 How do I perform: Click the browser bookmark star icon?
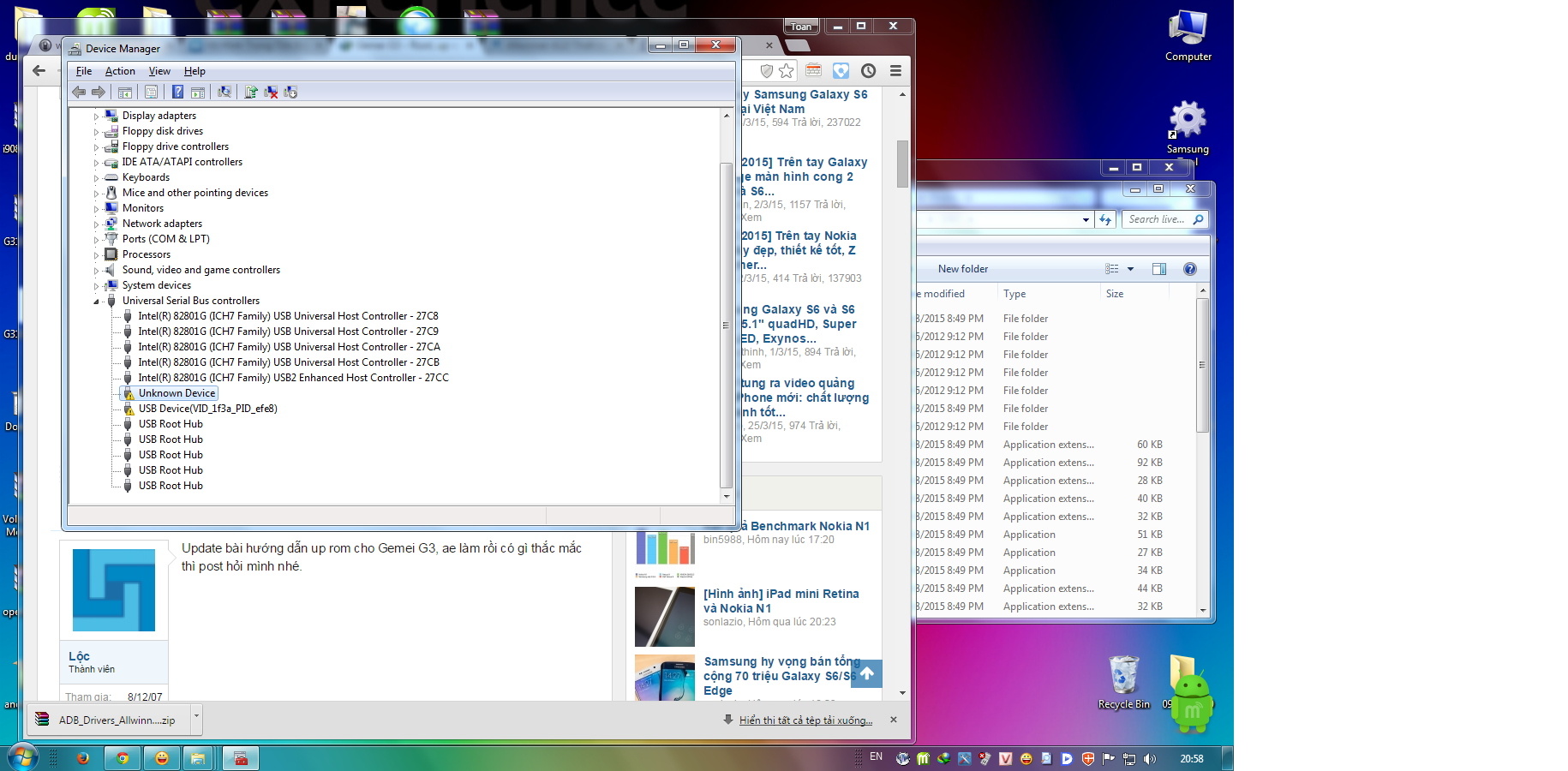[787, 71]
